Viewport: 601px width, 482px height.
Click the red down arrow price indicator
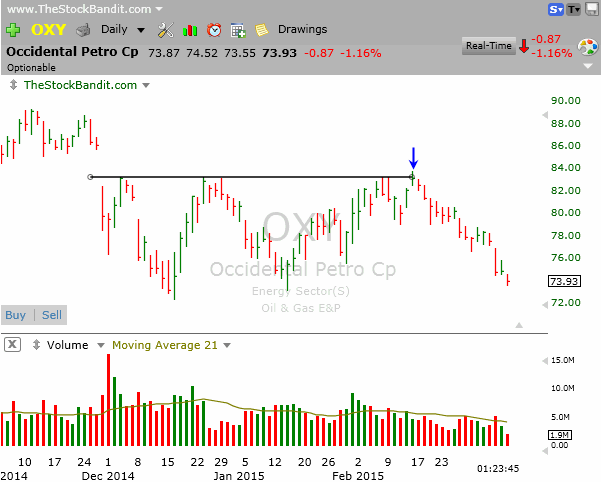[524, 46]
